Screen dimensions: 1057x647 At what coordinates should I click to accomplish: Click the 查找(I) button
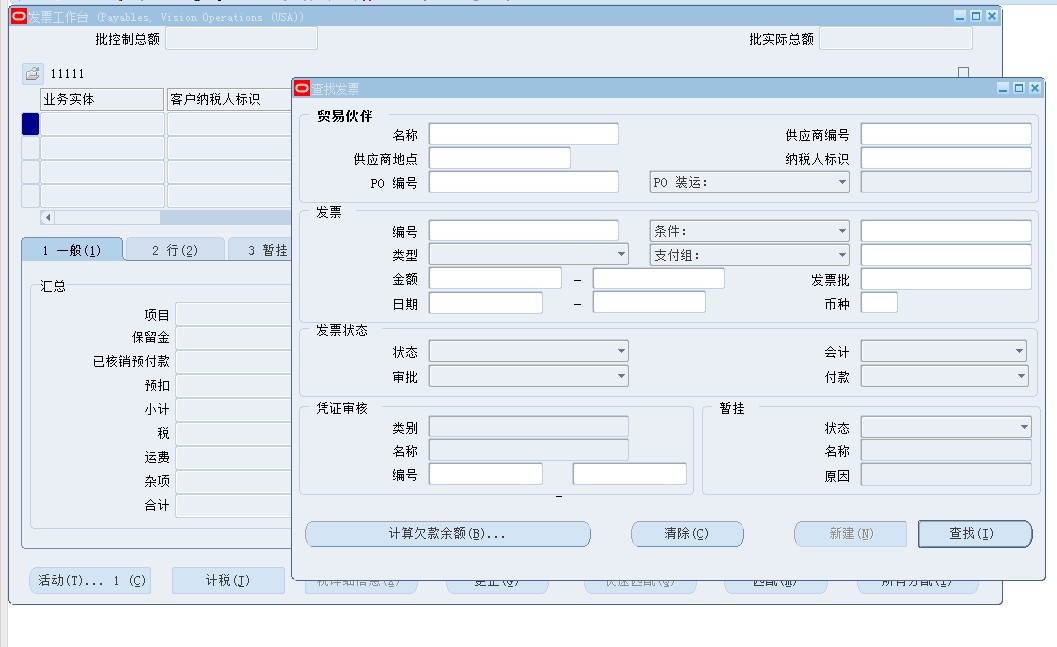(975, 534)
